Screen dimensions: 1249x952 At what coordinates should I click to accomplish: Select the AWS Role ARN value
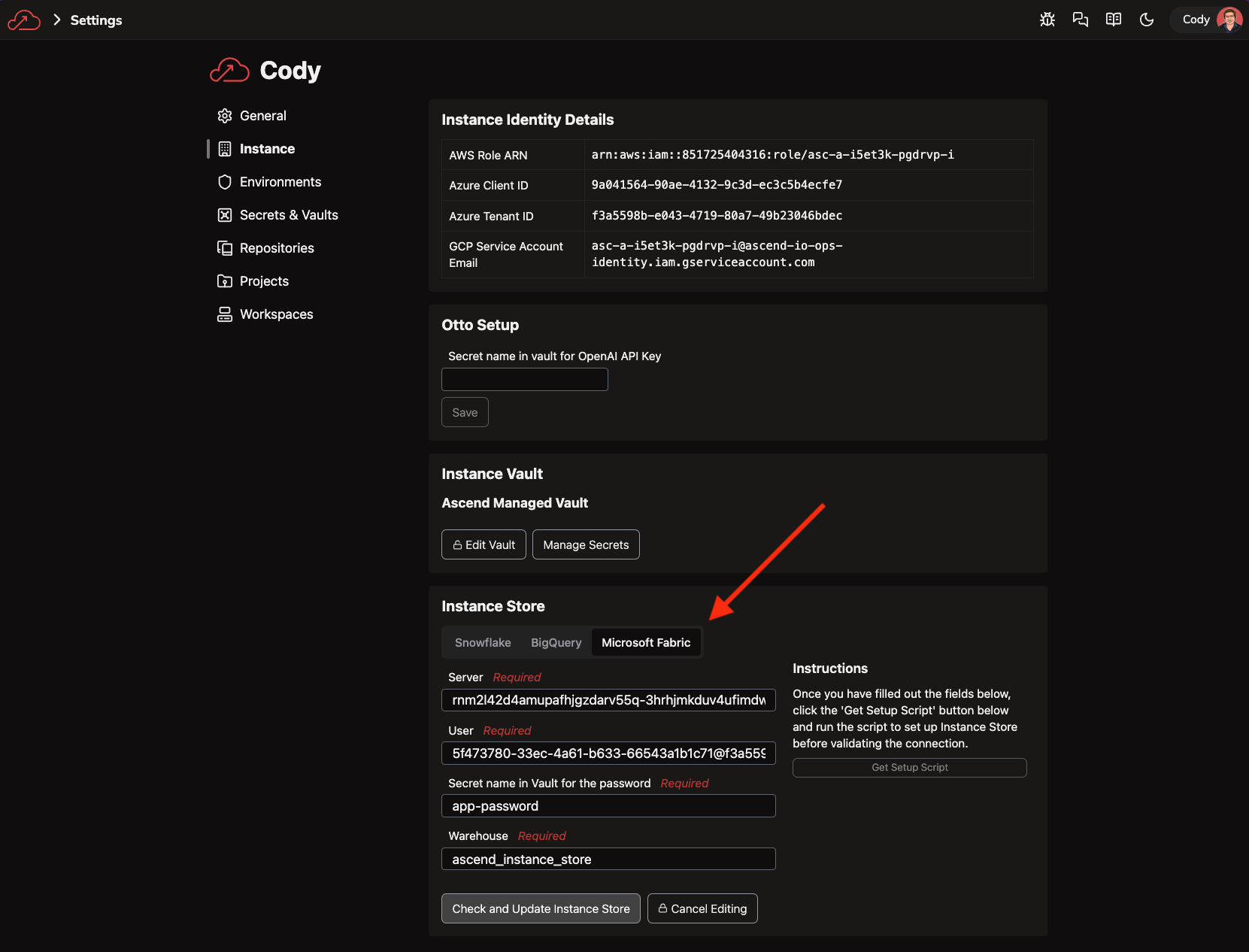point(773,154)
